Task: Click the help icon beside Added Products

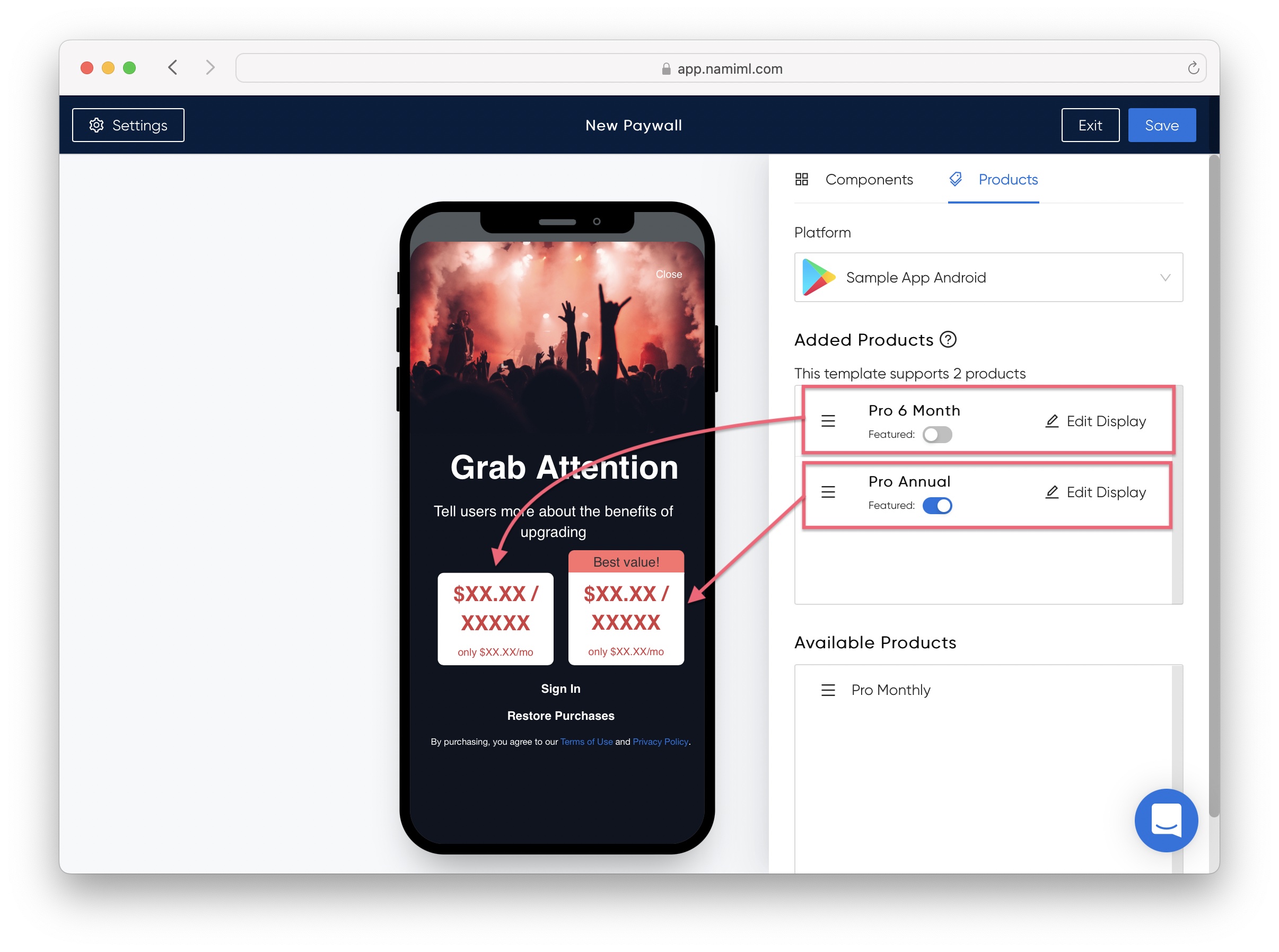Action: click(948, 339)
